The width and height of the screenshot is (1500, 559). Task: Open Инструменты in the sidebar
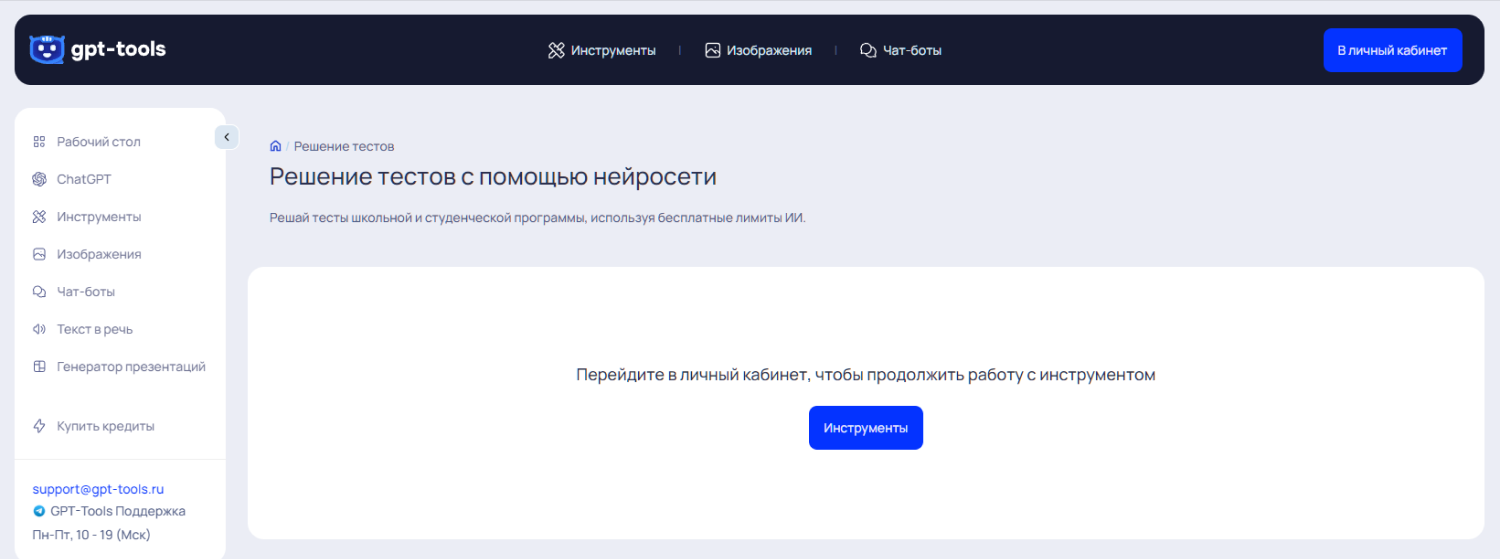pyautogui.click(x=99, y=217)
